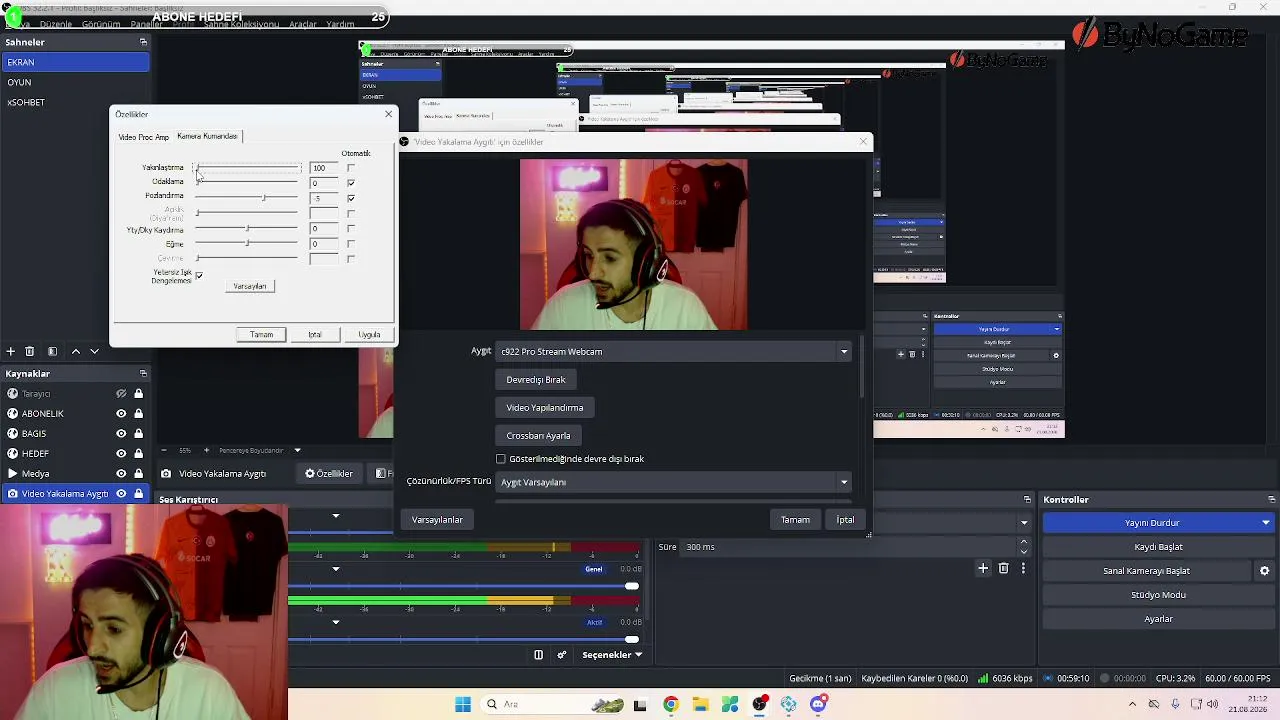Show hidden system tray icons chevron

pos(1132,704)
